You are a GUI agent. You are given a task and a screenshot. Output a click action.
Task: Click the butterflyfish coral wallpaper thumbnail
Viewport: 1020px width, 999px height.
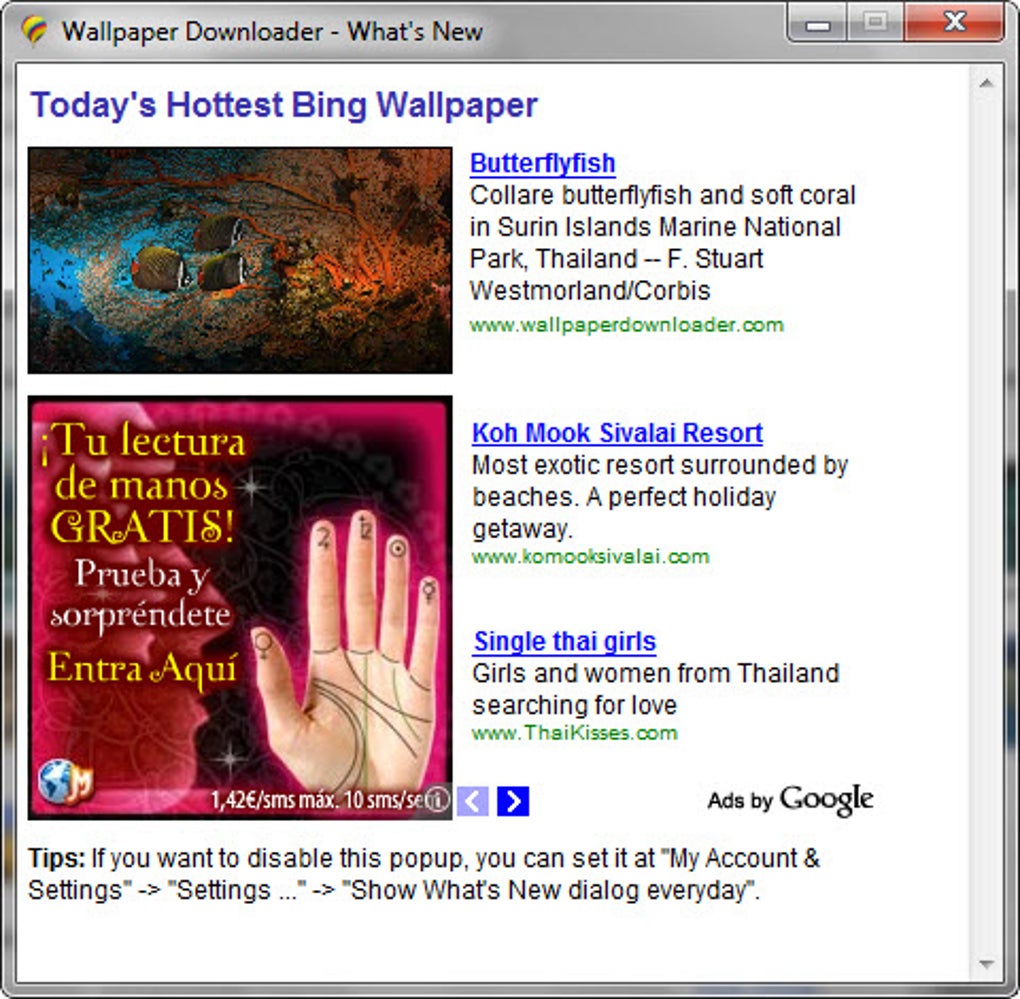point(240,260)
